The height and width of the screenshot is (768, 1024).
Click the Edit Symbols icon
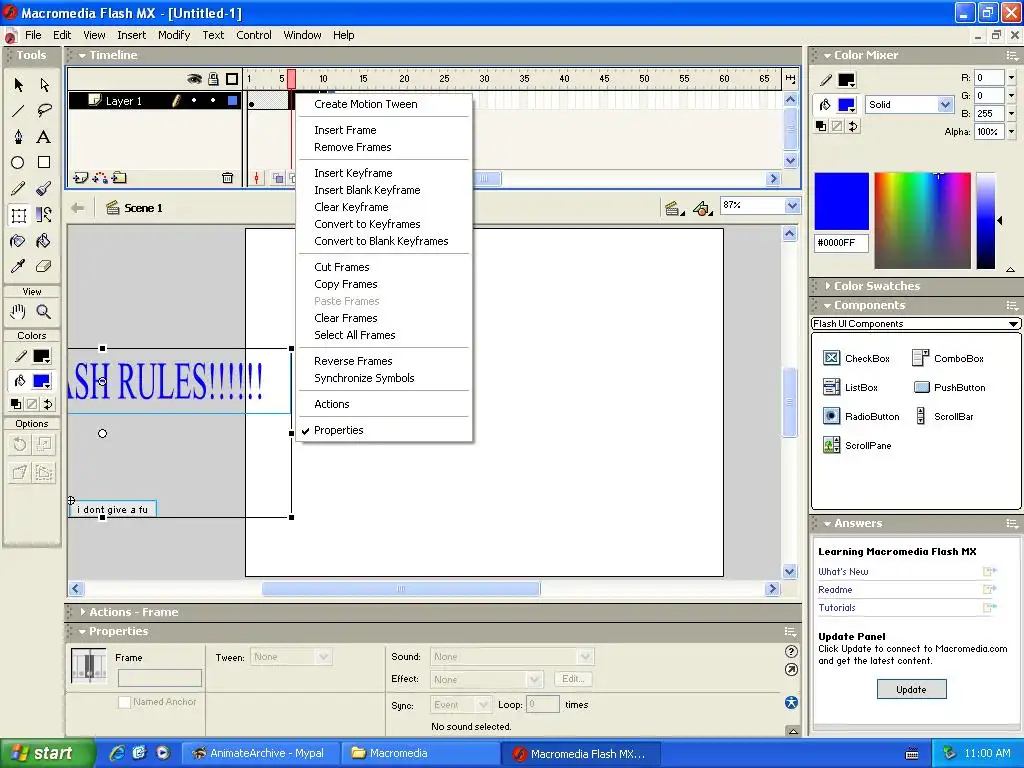tap(702, 208)
